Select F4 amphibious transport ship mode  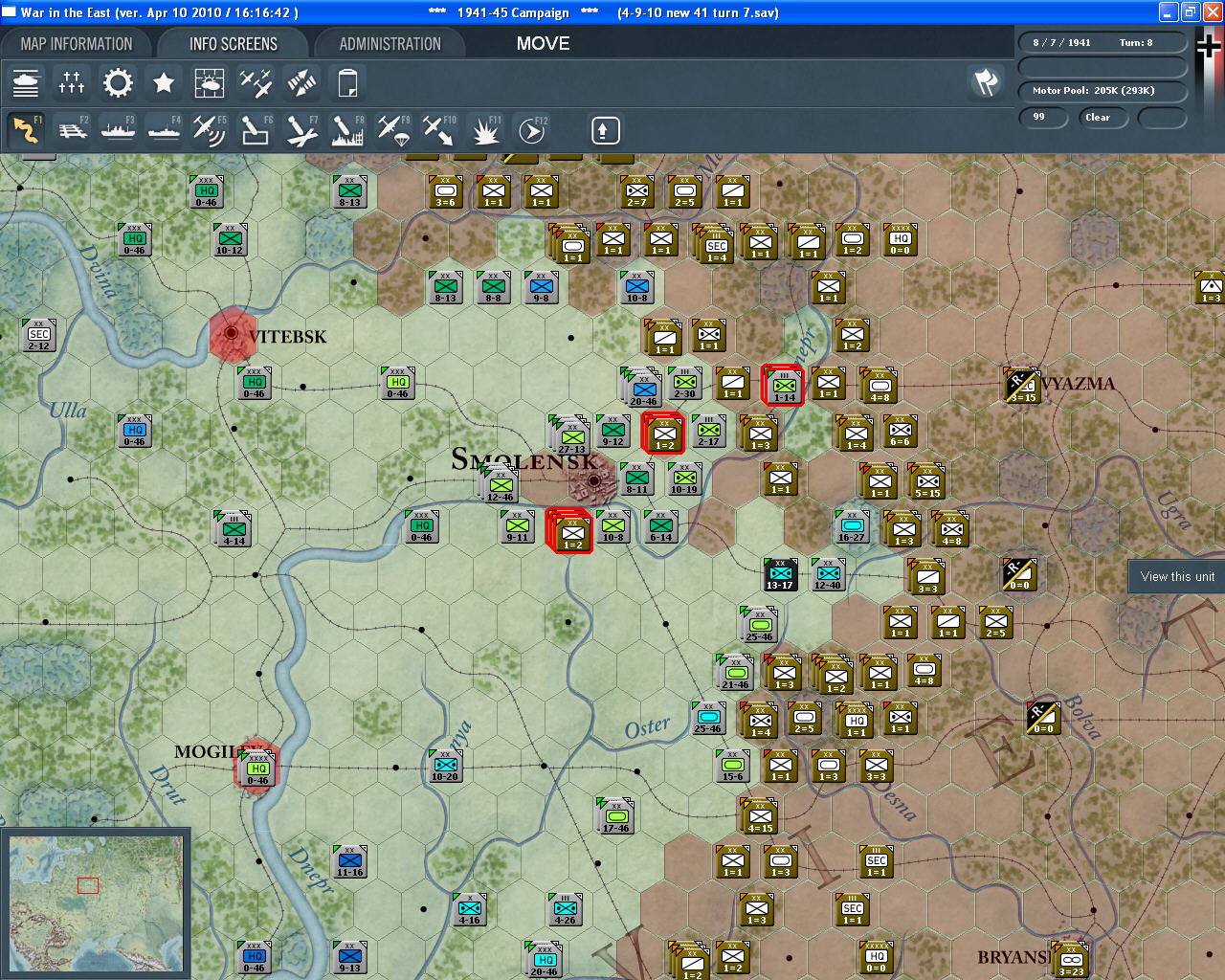coord(164,130)
